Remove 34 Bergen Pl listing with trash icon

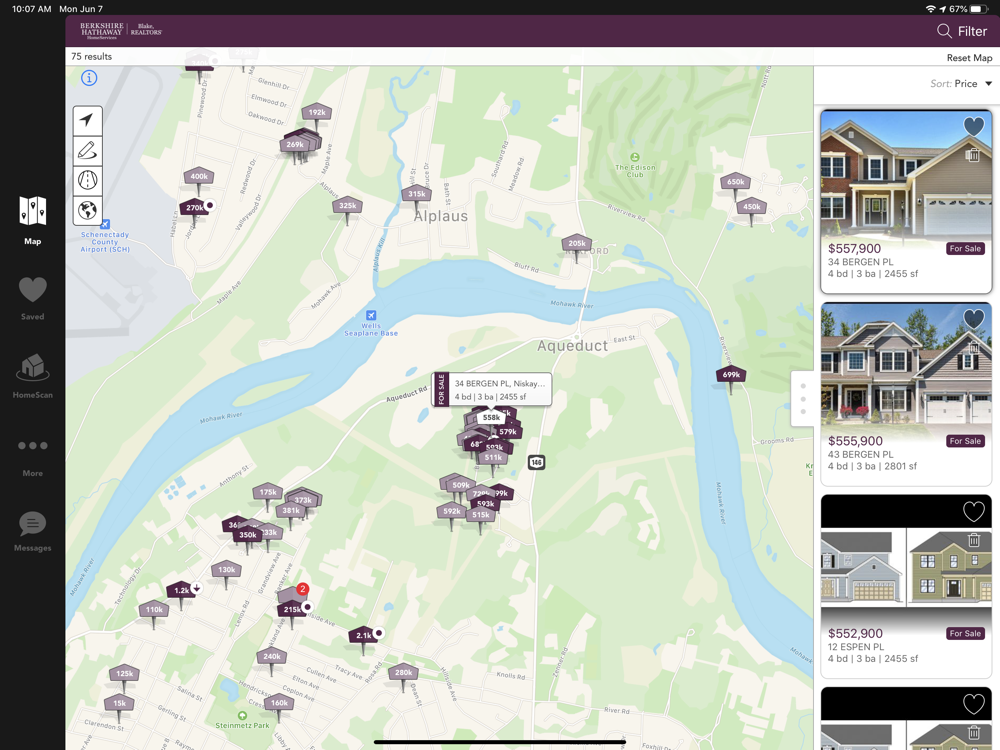(x=973, y=154)
